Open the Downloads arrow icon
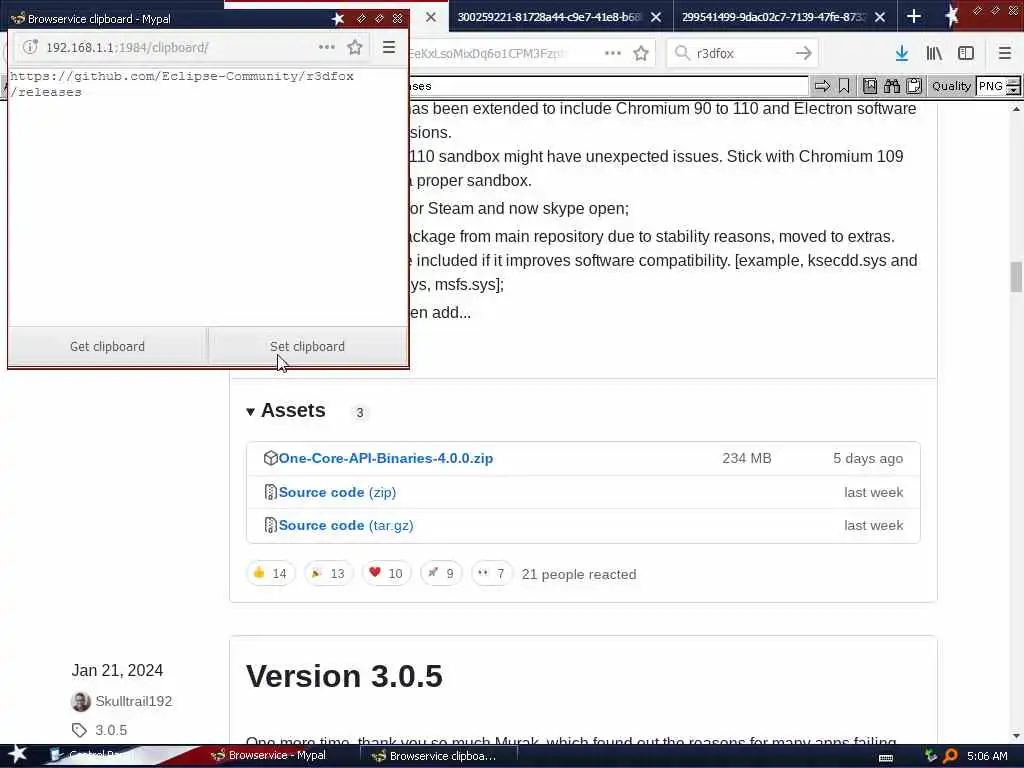 (902, 53)
